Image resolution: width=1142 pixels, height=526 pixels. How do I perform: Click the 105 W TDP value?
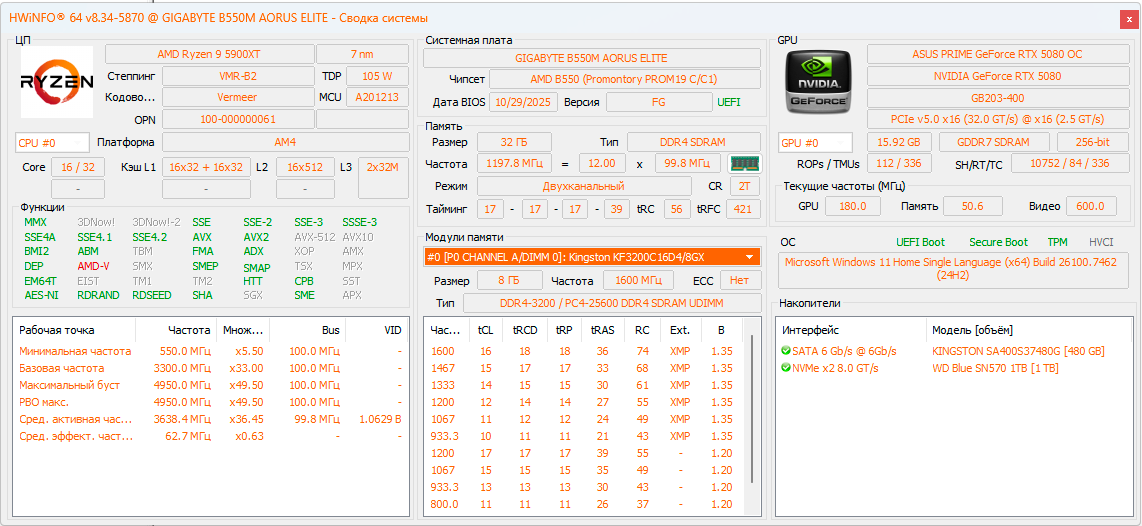pyautogui.click(x=377, y=76)
